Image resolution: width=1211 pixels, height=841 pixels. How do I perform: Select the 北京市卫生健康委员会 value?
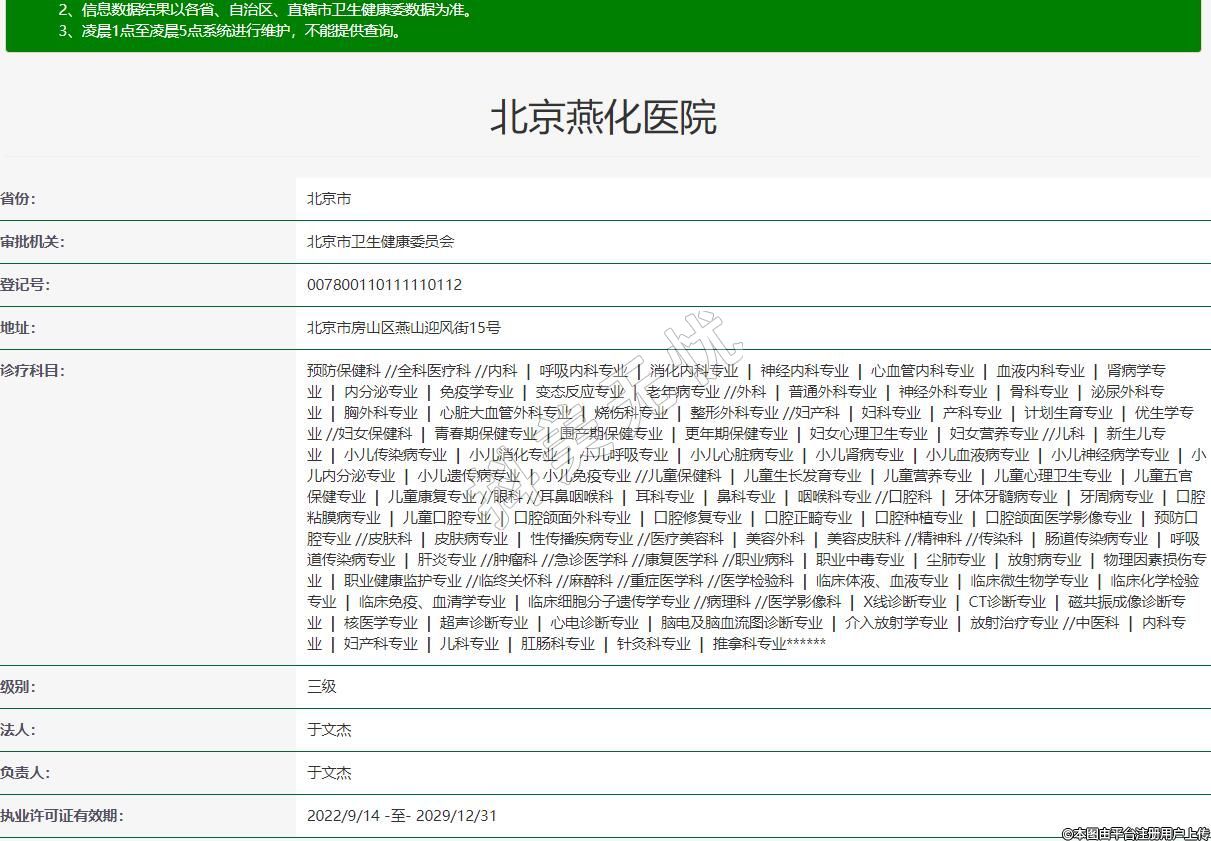pyautogui.click(x=380, y=242)
